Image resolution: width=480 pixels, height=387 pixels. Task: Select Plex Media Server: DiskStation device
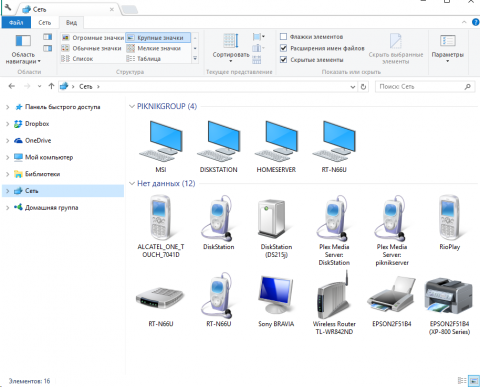point(334,230)
